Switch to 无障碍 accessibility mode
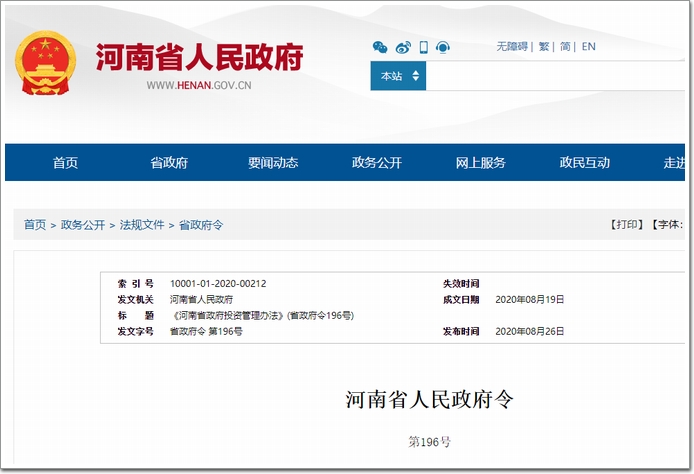The image size is (694, 474). point(513,47)
